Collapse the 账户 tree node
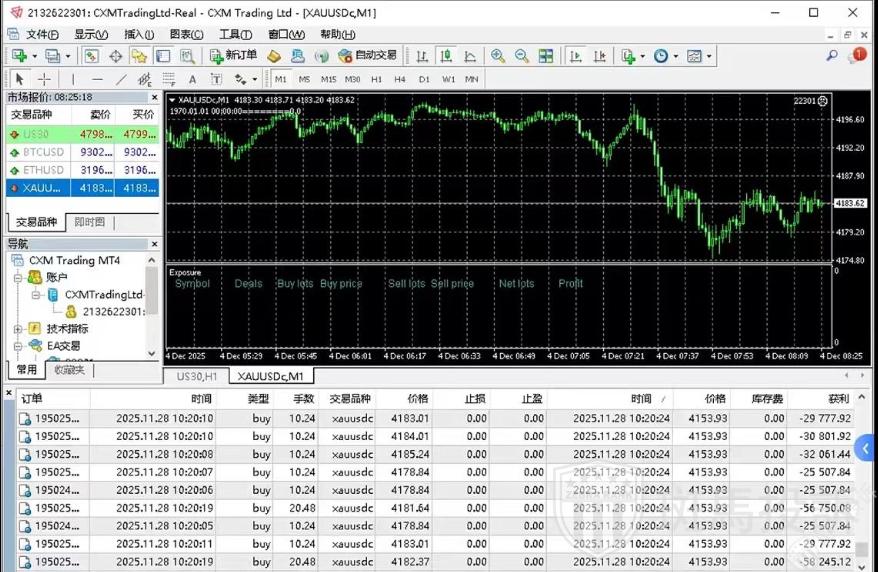The image size is (878, 572). coord(18,277)
